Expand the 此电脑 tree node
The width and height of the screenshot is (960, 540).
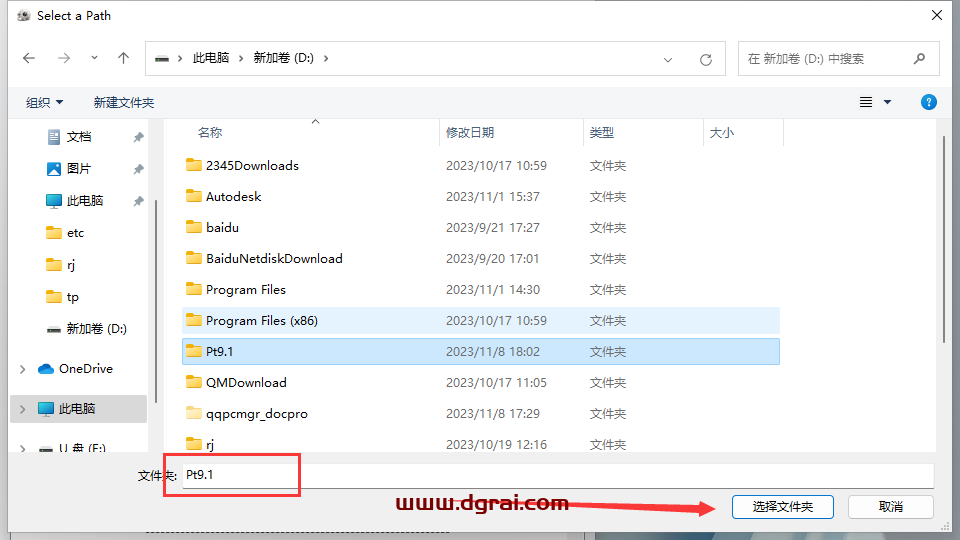(x=23, y=409)
